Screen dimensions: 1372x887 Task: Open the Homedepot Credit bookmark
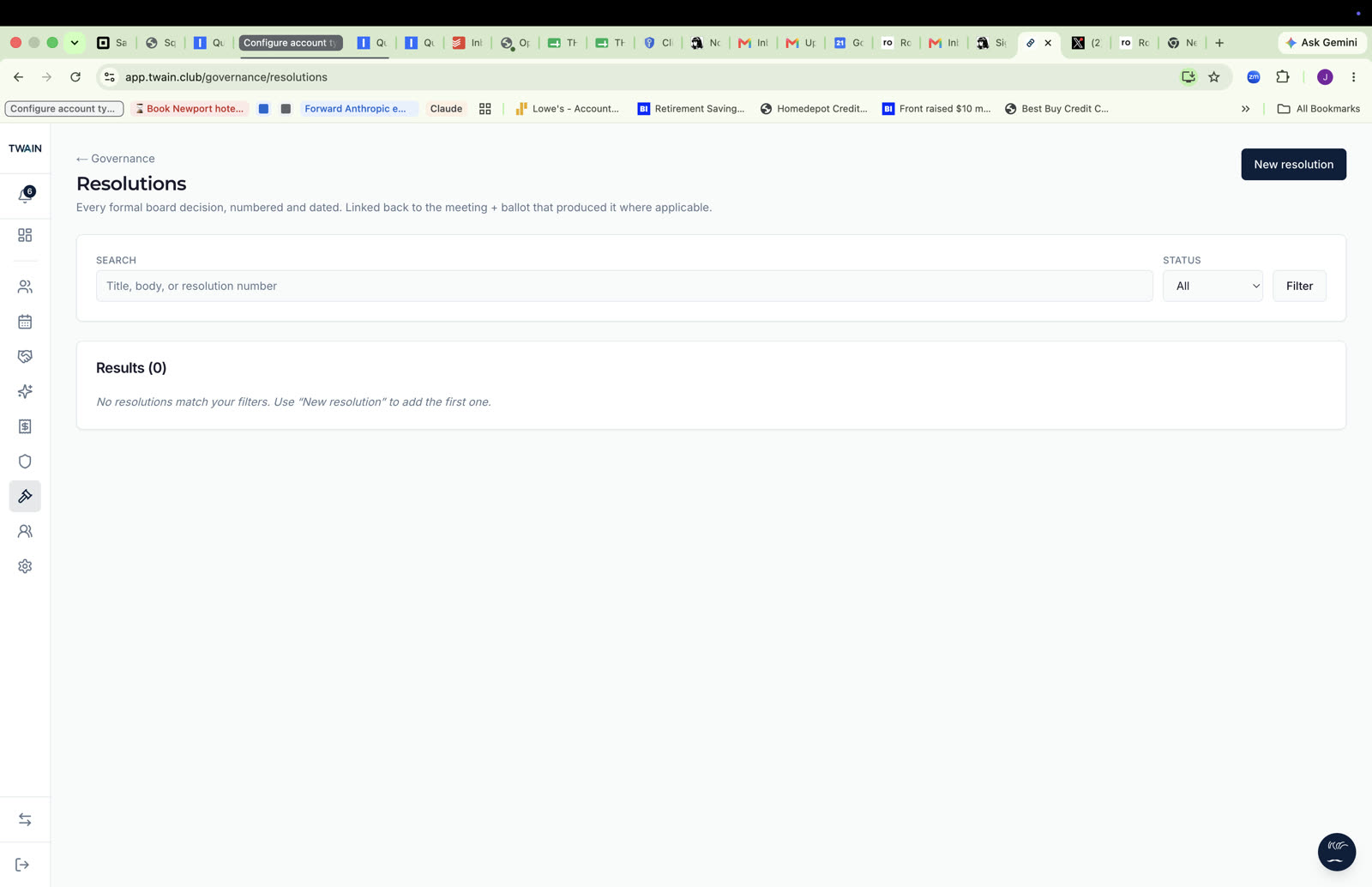(814, 109)
